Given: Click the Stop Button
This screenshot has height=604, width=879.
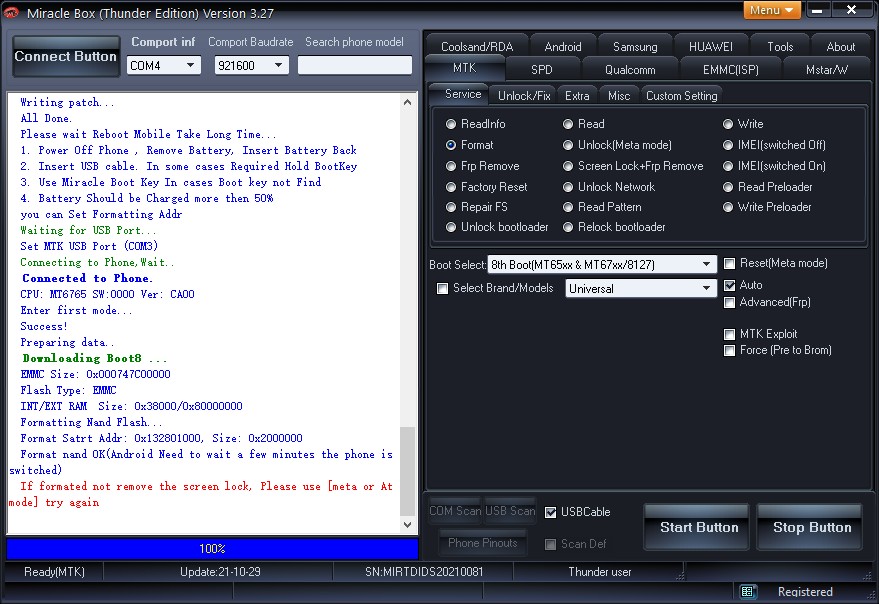Looking at the screenshot, I should click(809, 527).
